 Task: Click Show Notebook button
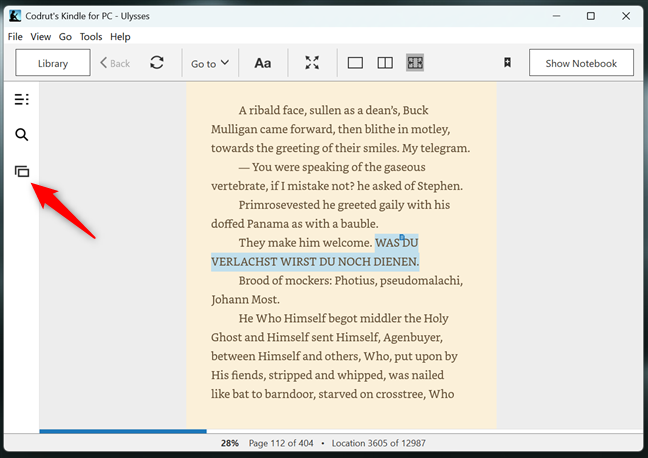coord(581,63)
